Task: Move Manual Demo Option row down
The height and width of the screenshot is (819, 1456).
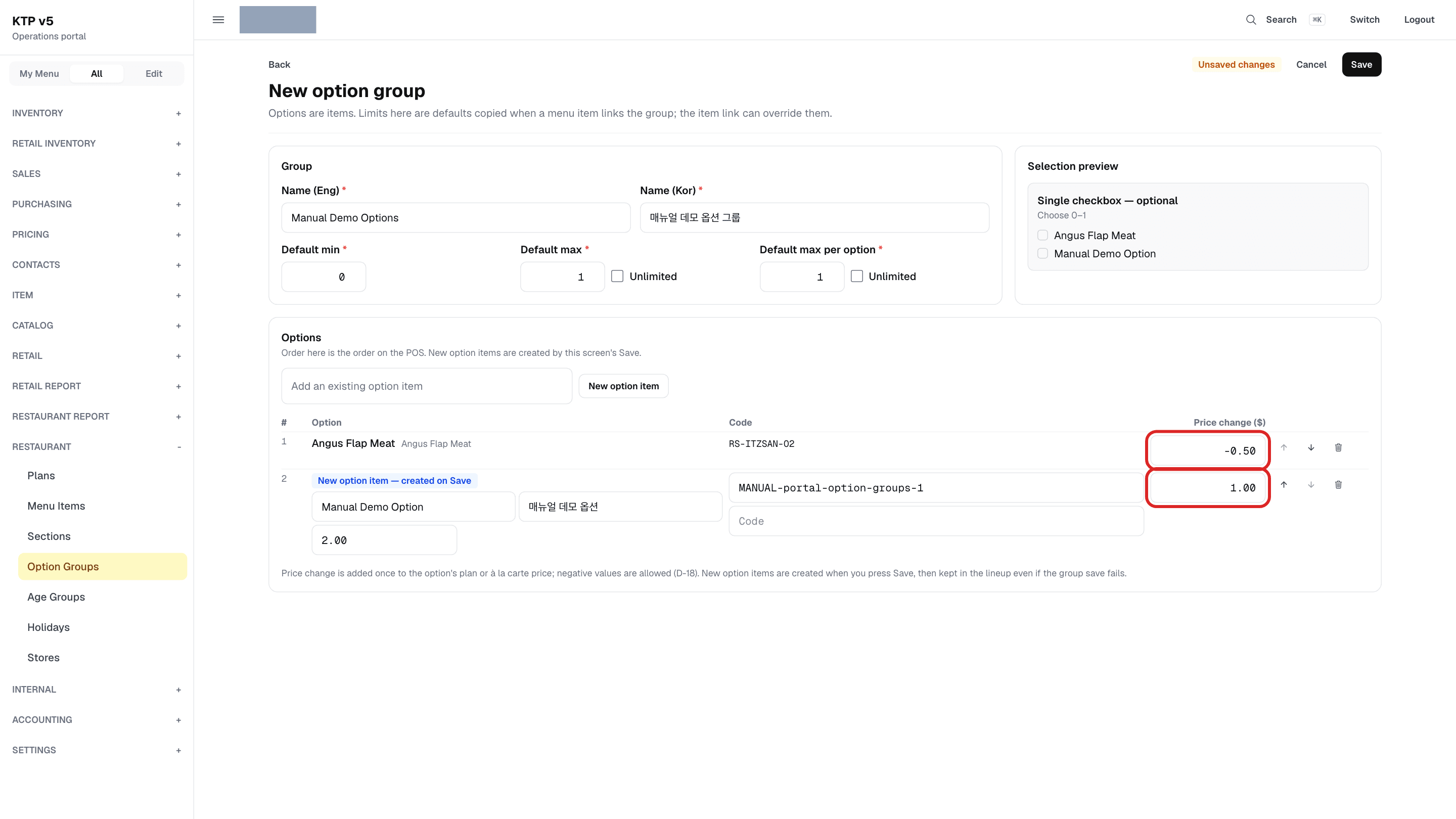Action: click(x=1311, y=485)
